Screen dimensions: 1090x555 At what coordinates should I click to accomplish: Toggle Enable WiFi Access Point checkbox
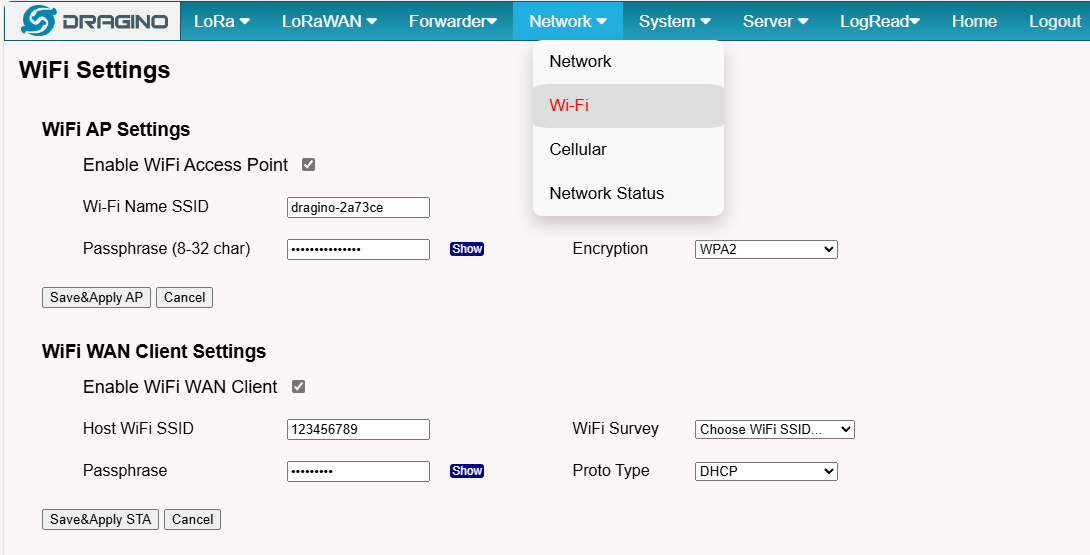tap(309, 165)
